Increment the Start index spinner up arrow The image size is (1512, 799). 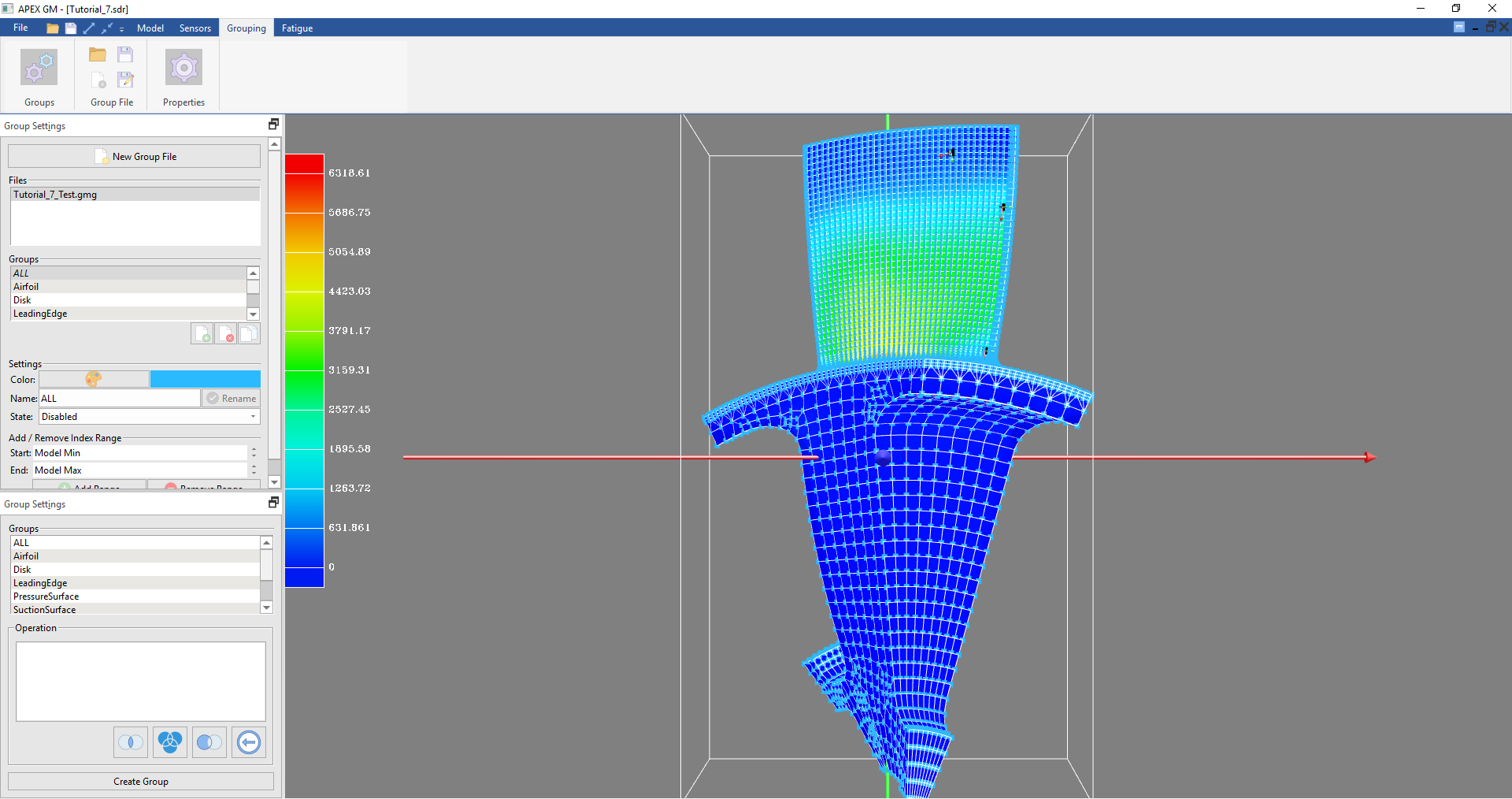point(254,449)
